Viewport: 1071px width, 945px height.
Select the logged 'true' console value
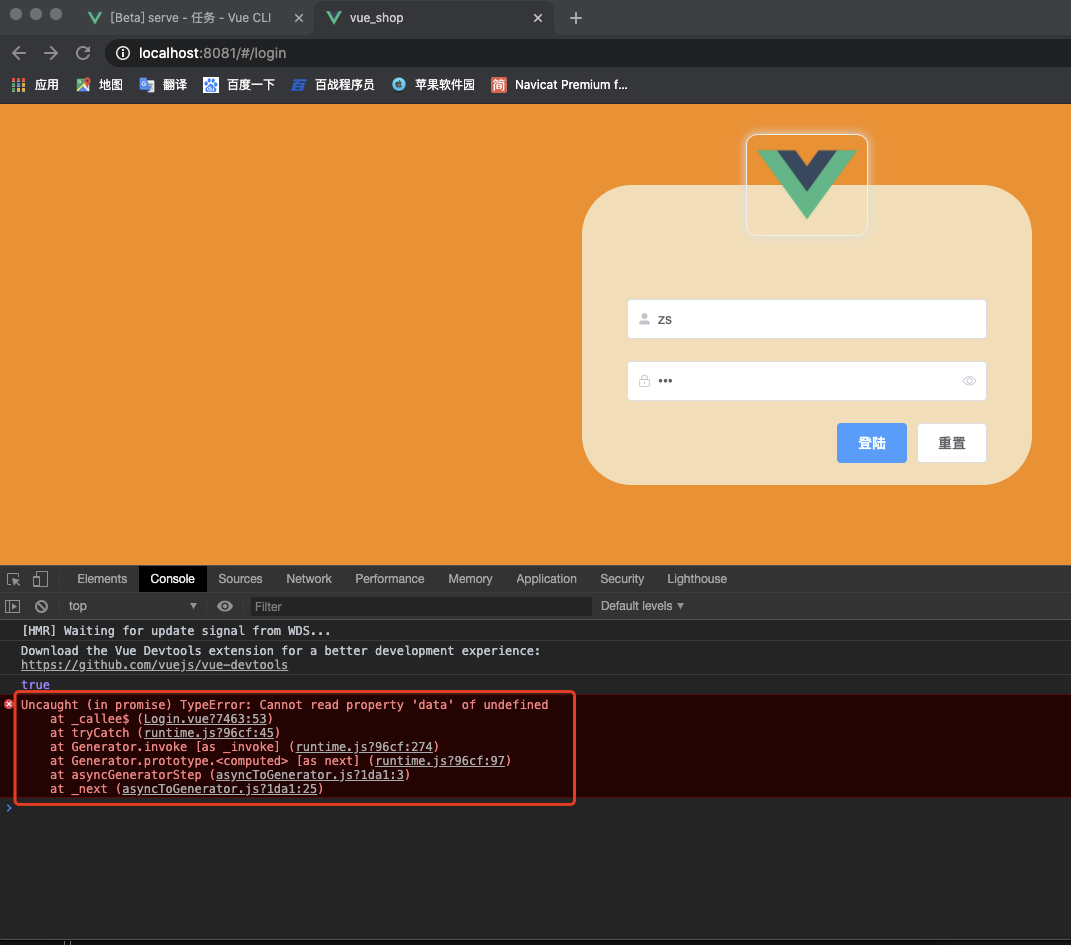coord(36,685)
